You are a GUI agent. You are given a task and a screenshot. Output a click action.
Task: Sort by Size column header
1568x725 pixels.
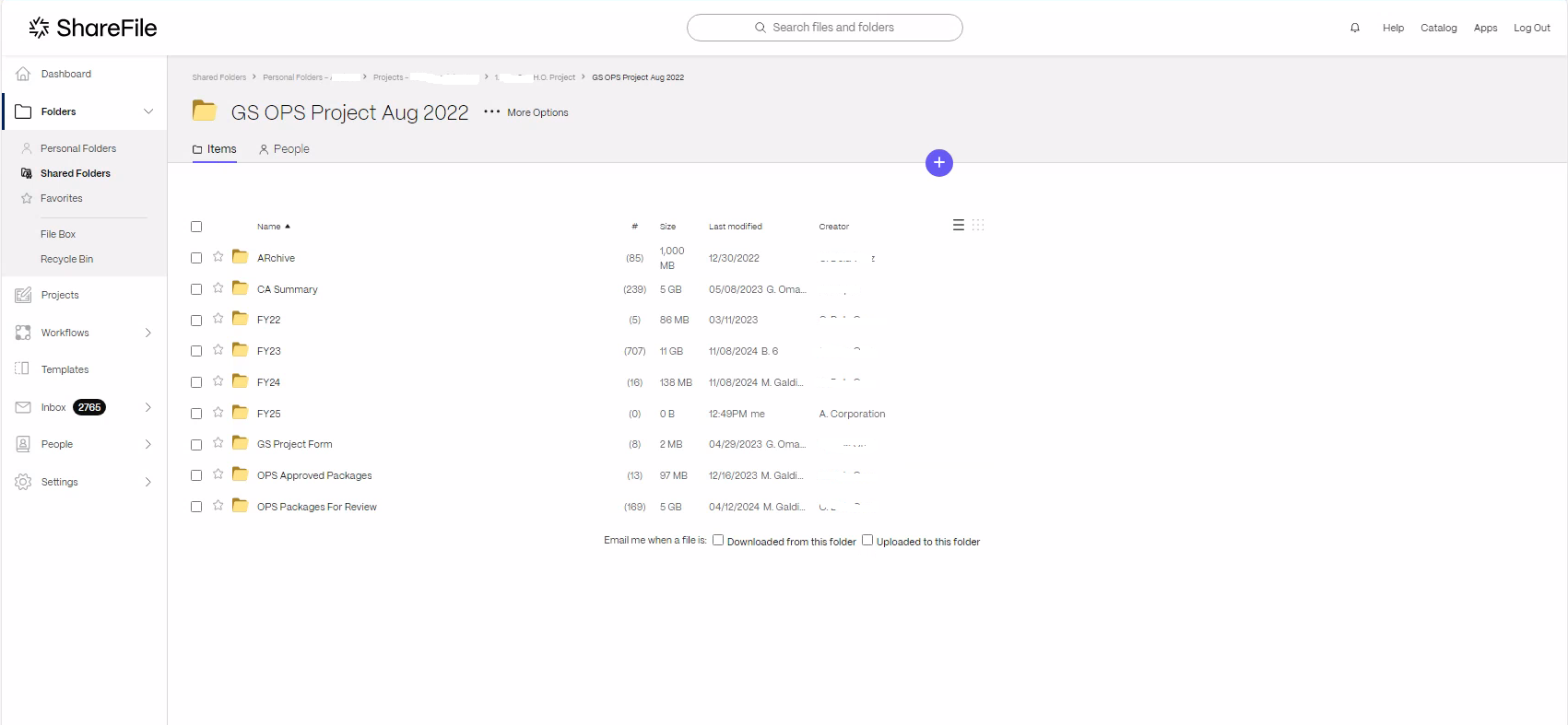pos(667,227)
